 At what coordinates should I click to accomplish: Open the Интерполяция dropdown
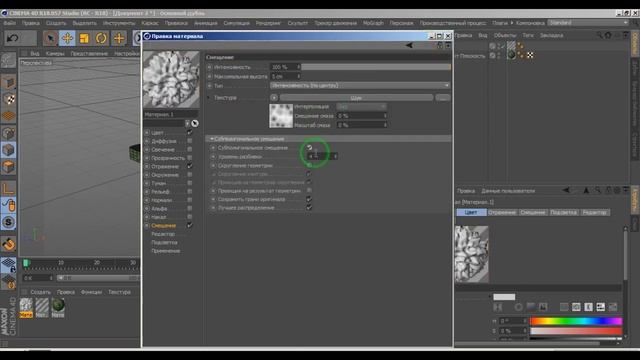click(361, 107)
